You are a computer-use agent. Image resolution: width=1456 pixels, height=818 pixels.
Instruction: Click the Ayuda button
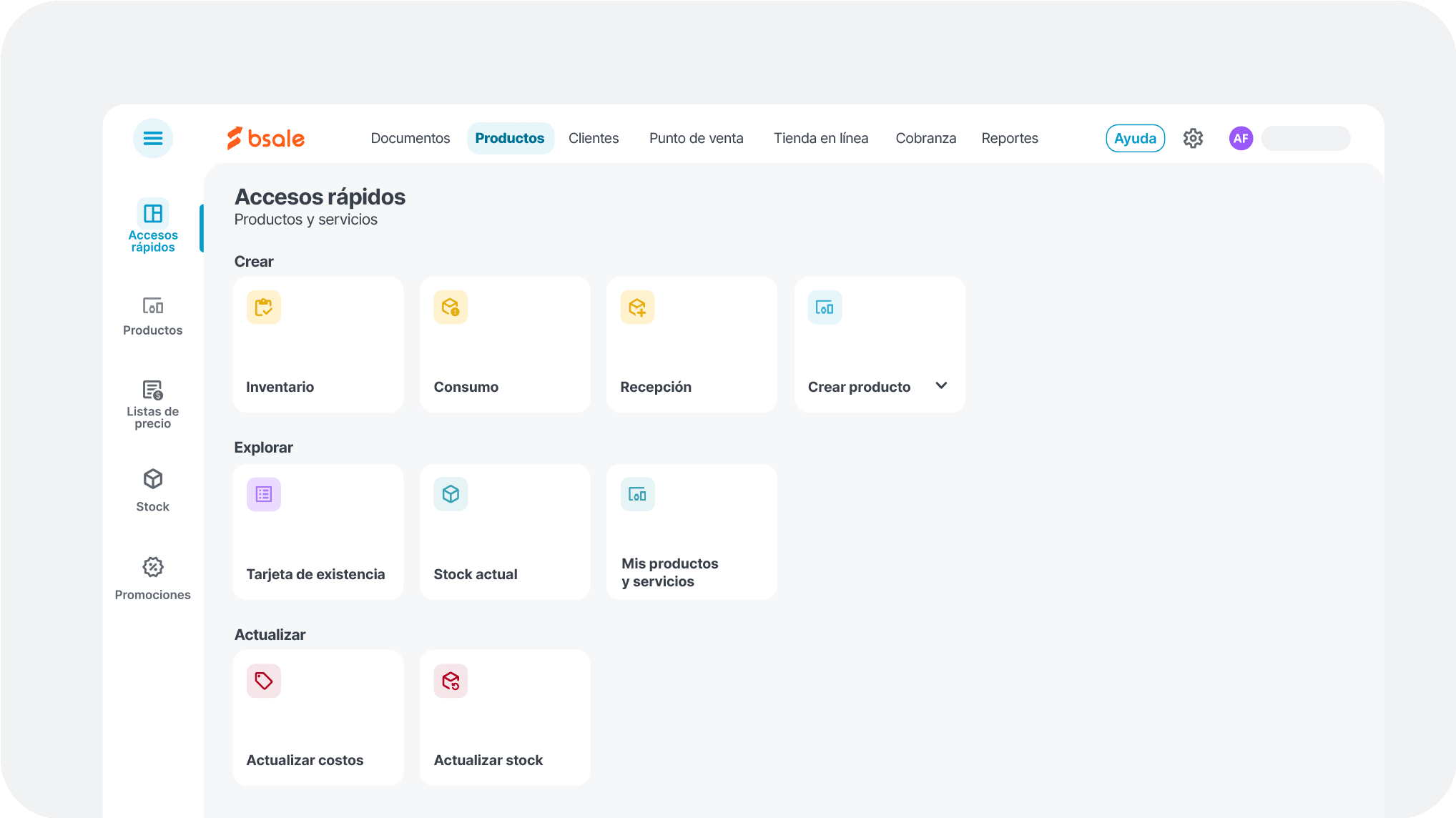(1135, 138)
